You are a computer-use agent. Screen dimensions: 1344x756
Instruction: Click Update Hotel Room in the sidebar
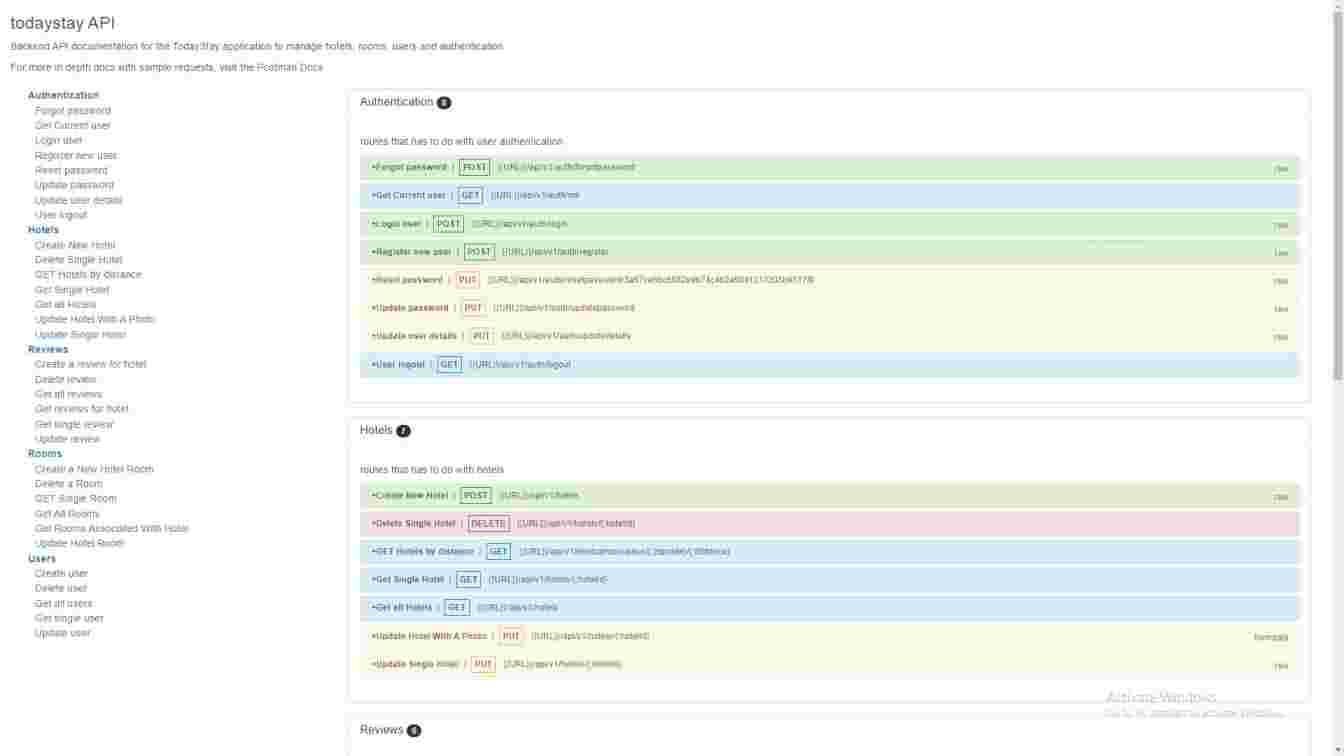coord(80,543)
